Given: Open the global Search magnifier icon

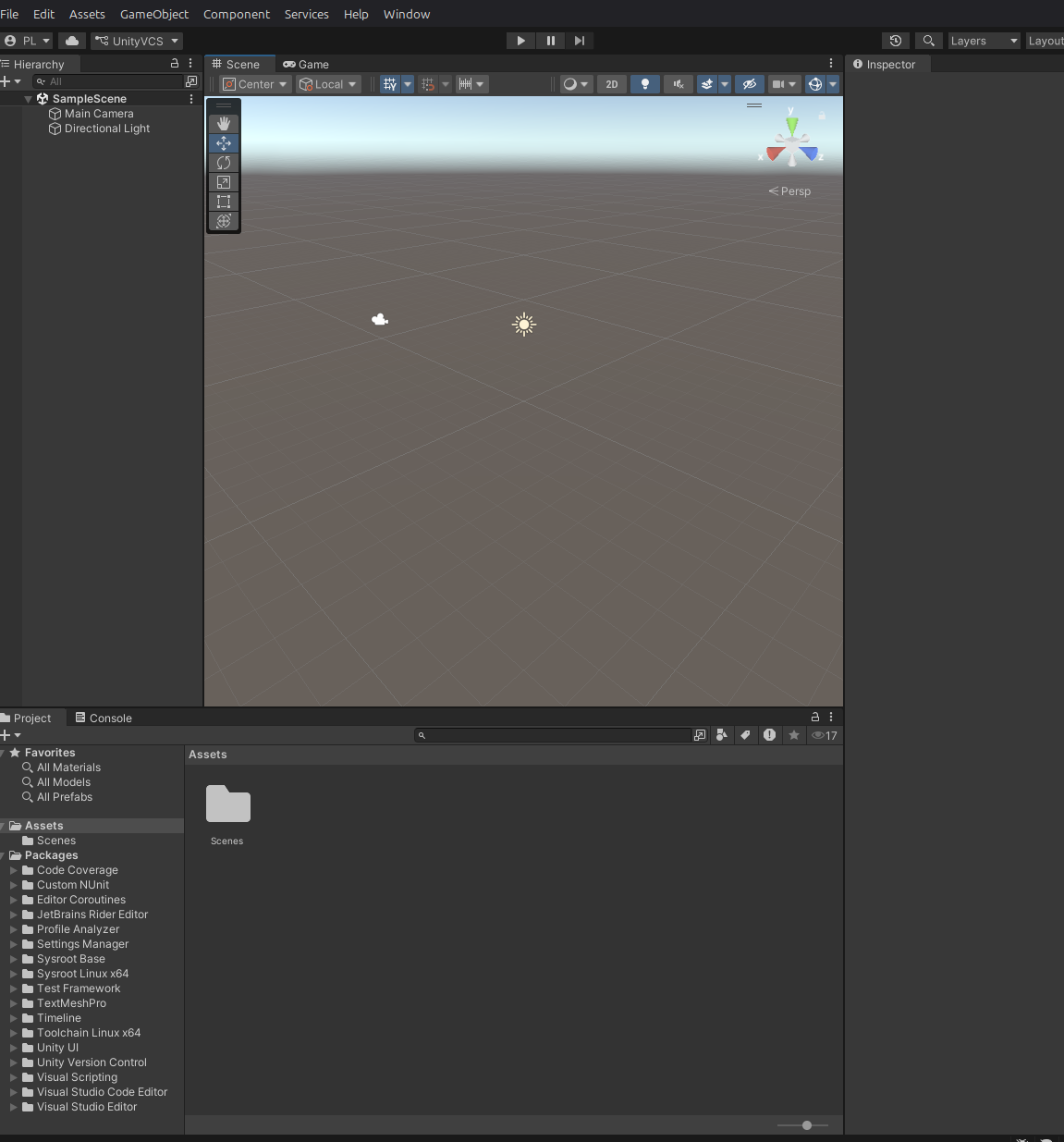Looking at the screenshot, I should (x=929, y=41).
